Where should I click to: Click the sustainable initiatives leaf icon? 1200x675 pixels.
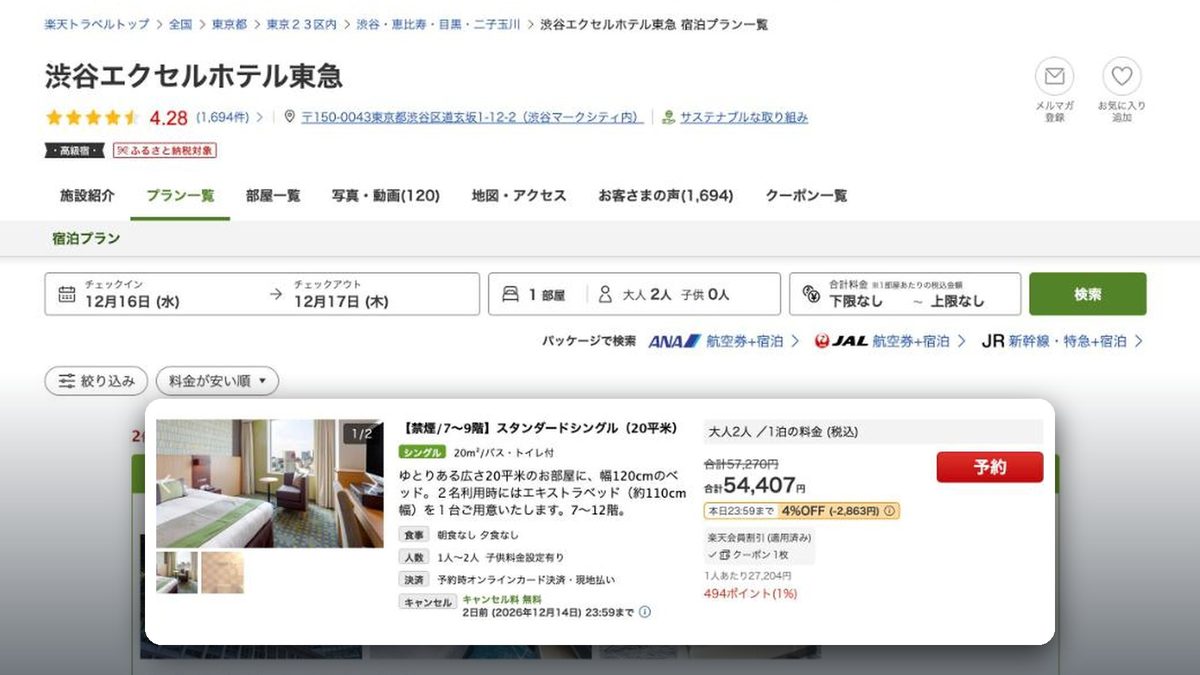coord(669,117)
